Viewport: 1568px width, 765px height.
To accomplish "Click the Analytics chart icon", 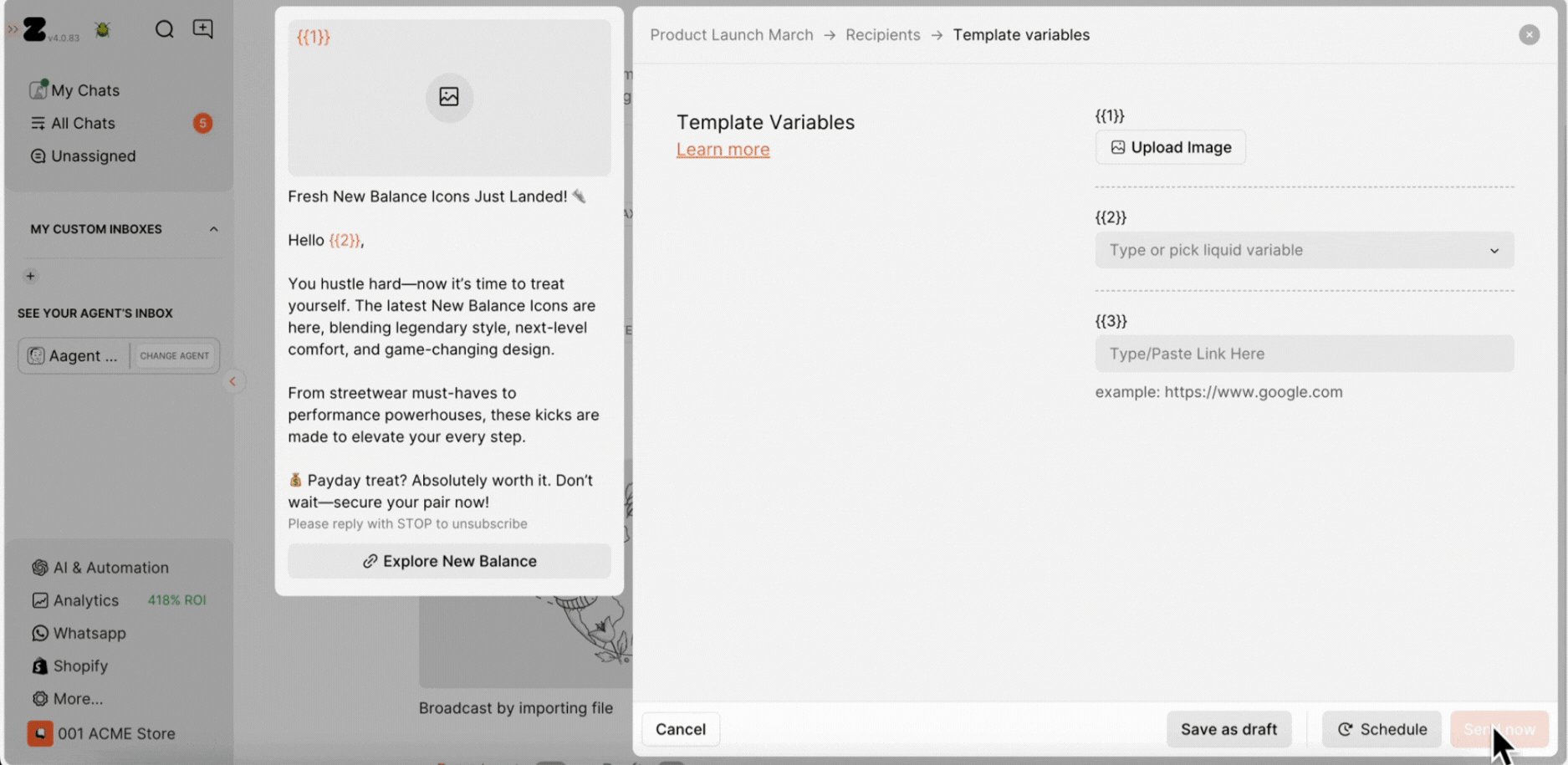I will pos(39,600).
